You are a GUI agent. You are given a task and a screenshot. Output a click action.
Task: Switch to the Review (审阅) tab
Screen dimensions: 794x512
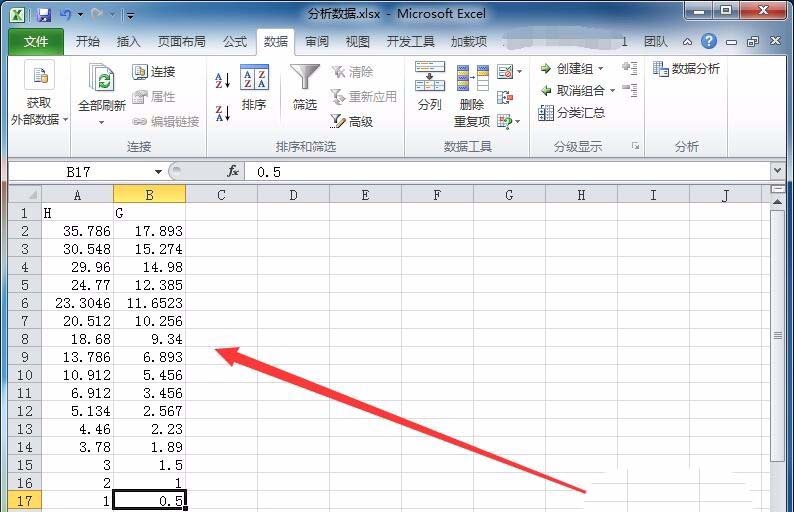click(x=316, y=42)
